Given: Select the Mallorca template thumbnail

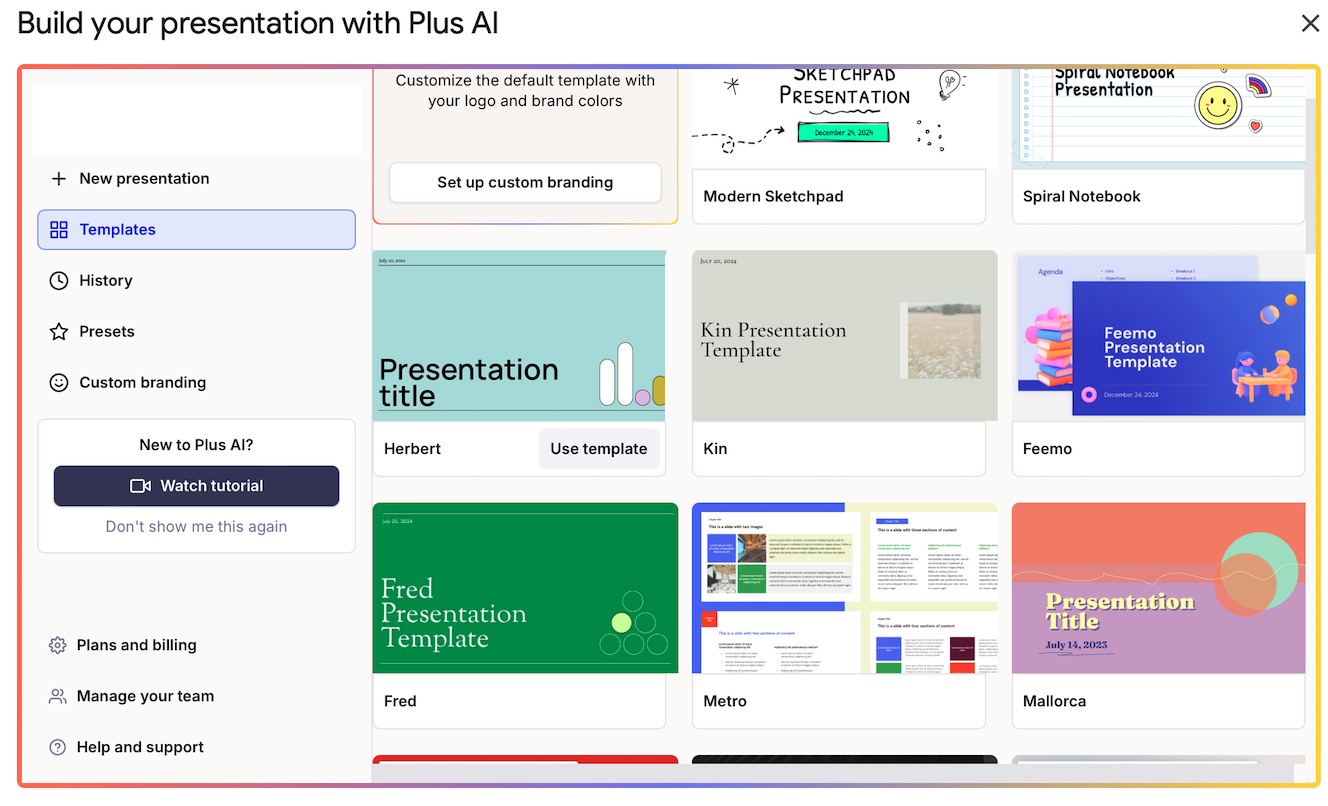Looking at the screenshot, I should 1158,588.
